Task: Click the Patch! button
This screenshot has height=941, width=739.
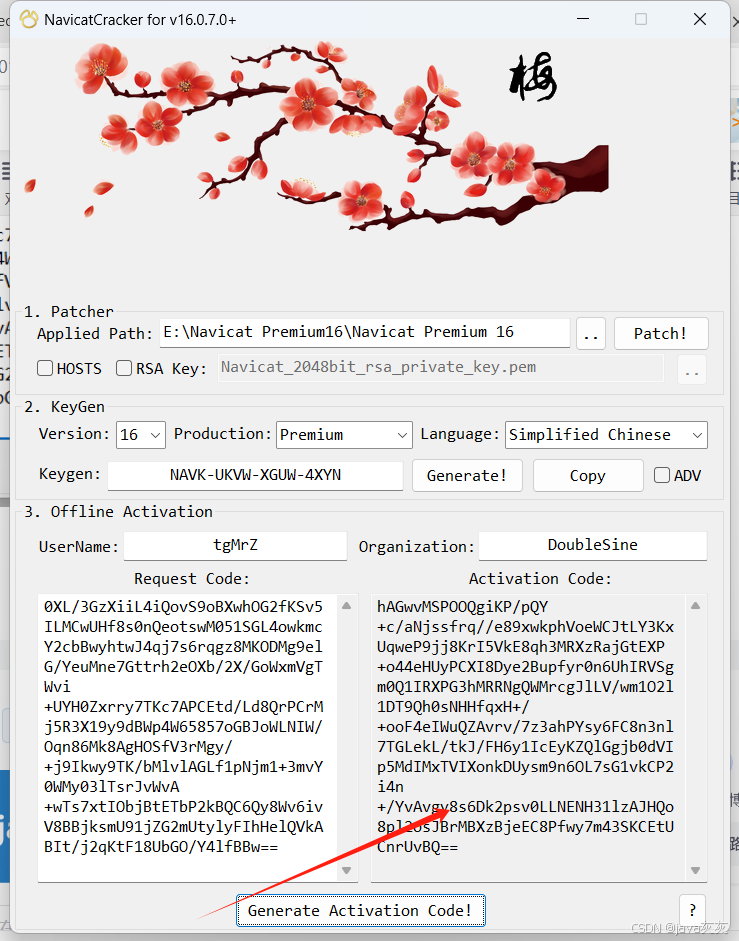Action: (661, 334)
